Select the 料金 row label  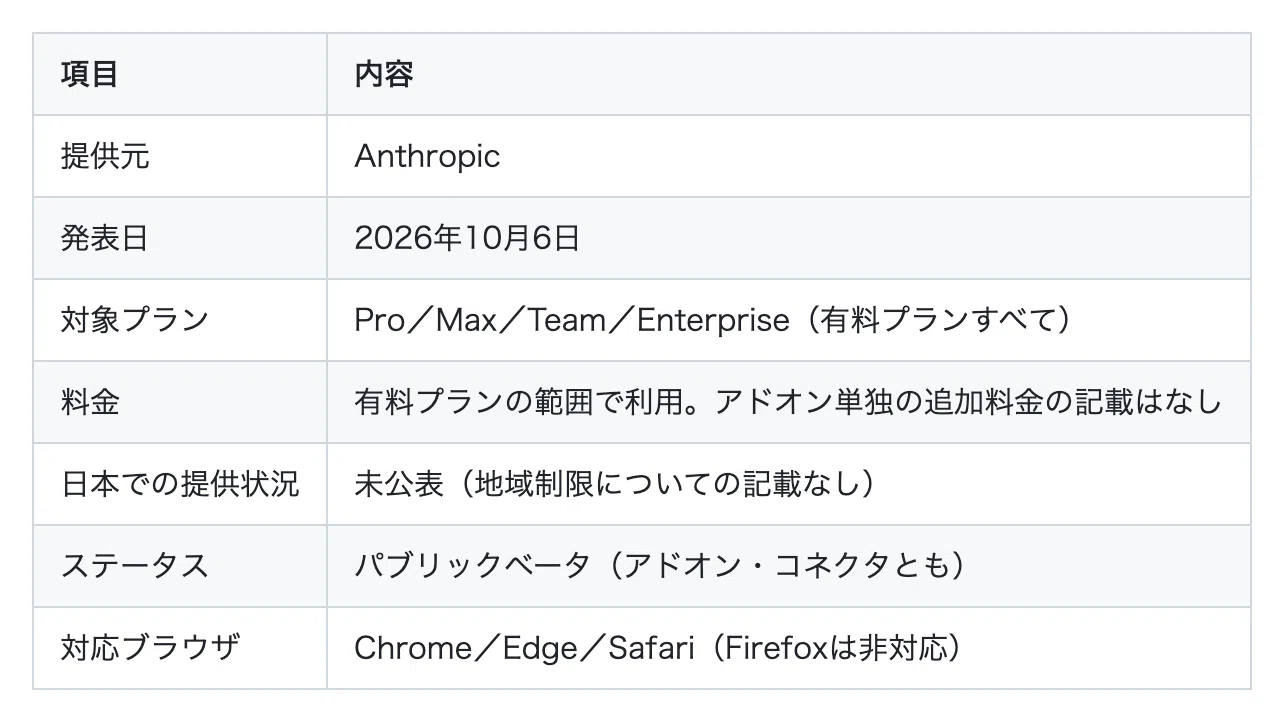click(90, 403)
